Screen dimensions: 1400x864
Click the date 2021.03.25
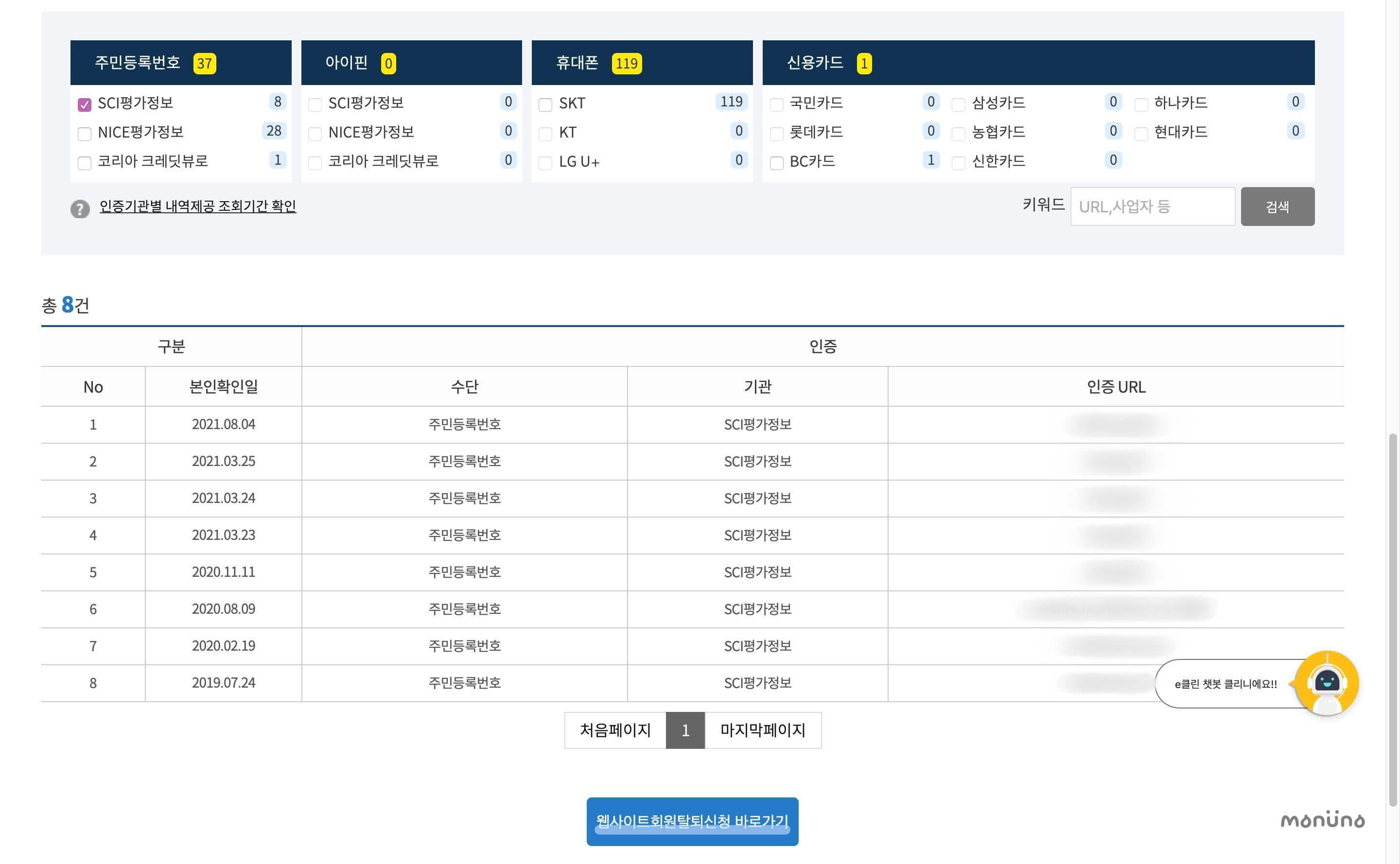pyautogui.click(x=224, y=461)
